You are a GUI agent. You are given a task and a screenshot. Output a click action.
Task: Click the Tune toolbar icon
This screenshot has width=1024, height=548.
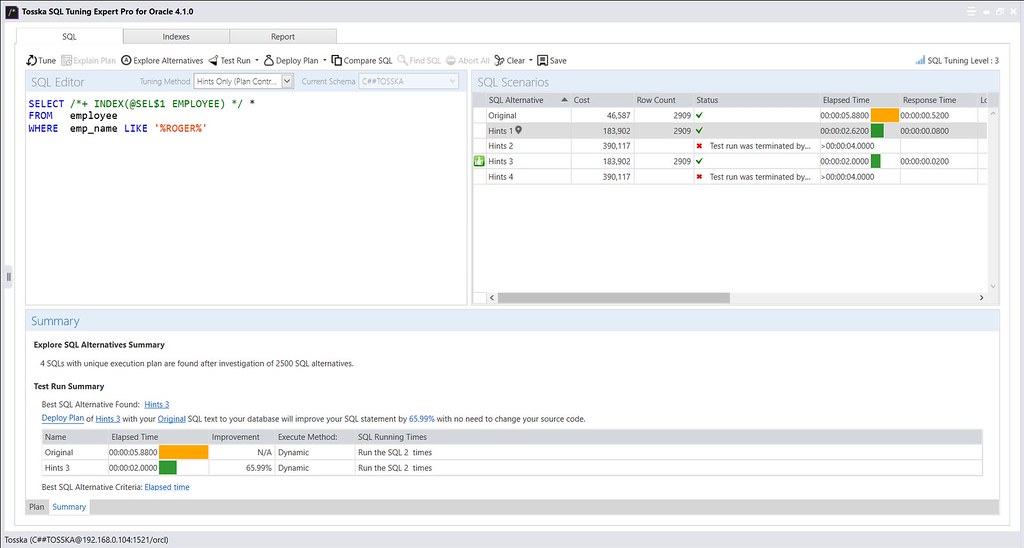click(x=32, y=60)
